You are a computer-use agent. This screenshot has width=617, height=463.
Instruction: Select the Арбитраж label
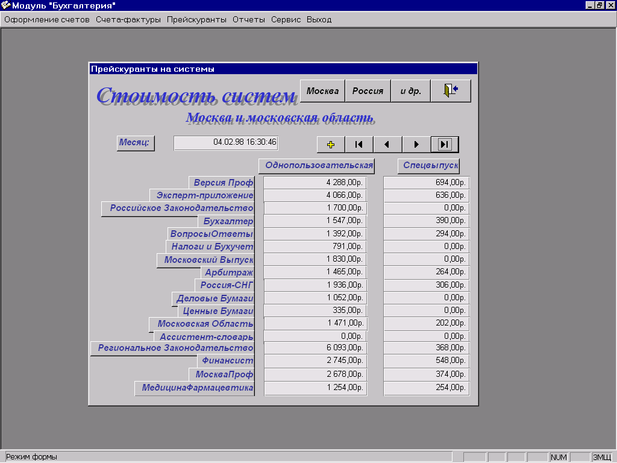pos(227,273)
